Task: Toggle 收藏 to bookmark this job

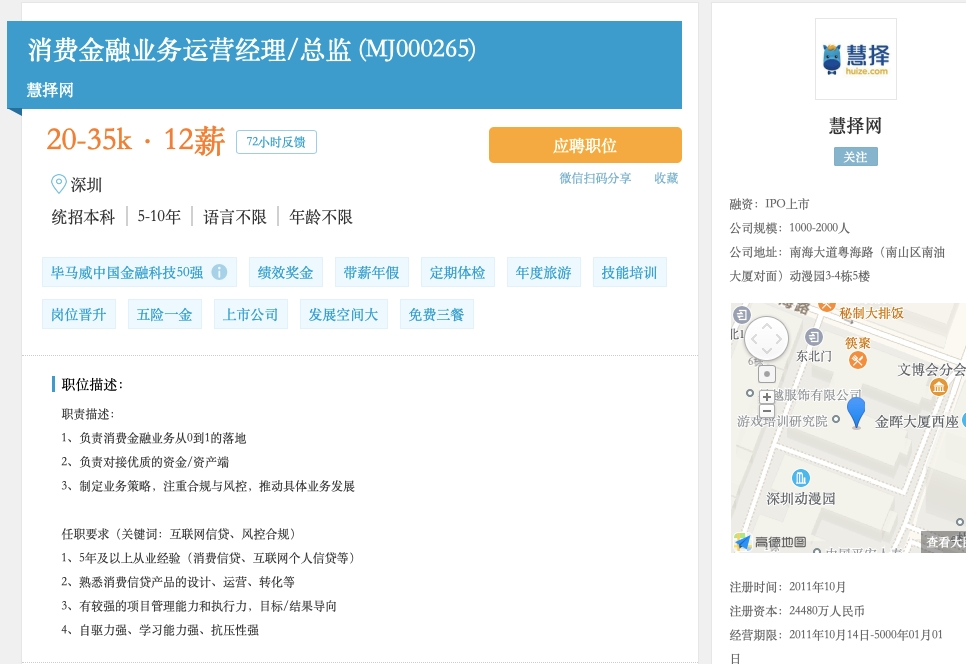Action: [x=666, y=178]
